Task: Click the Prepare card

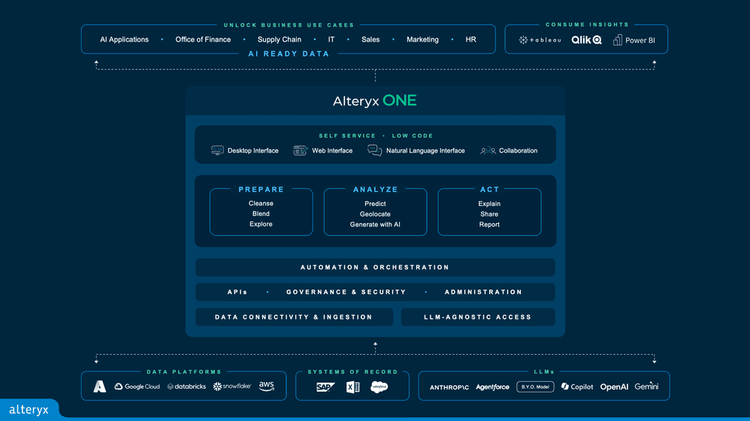Action: [261, 211]
